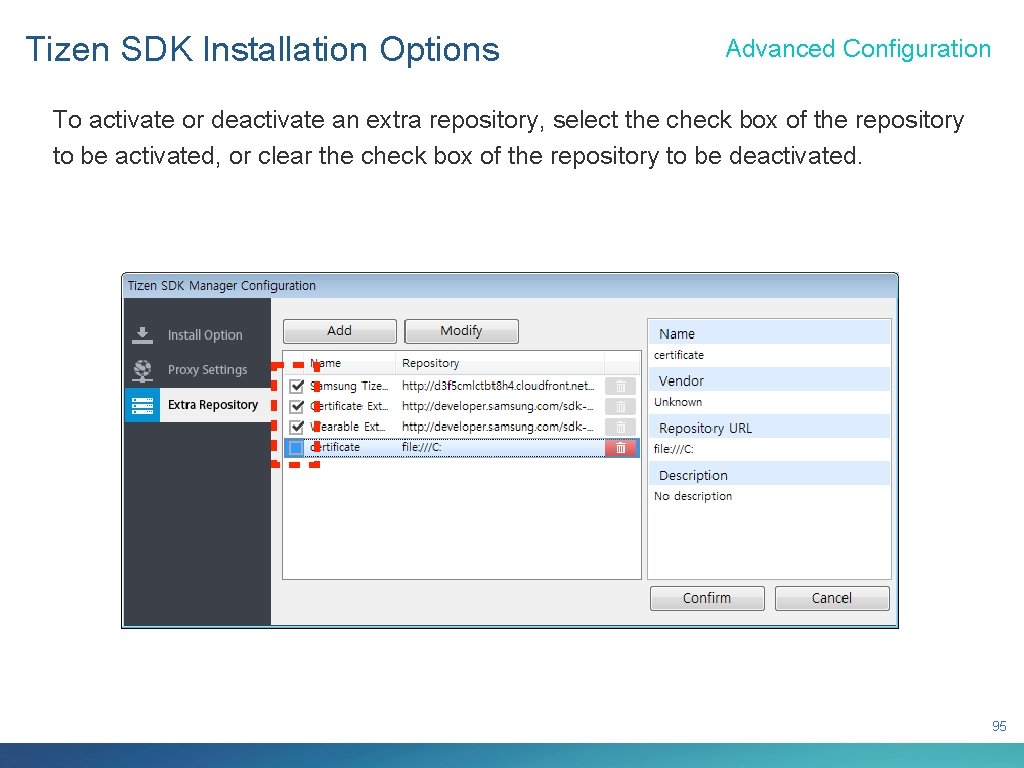
Task: Click the 'certificate' name in selected row
Action: pos(334,447)
